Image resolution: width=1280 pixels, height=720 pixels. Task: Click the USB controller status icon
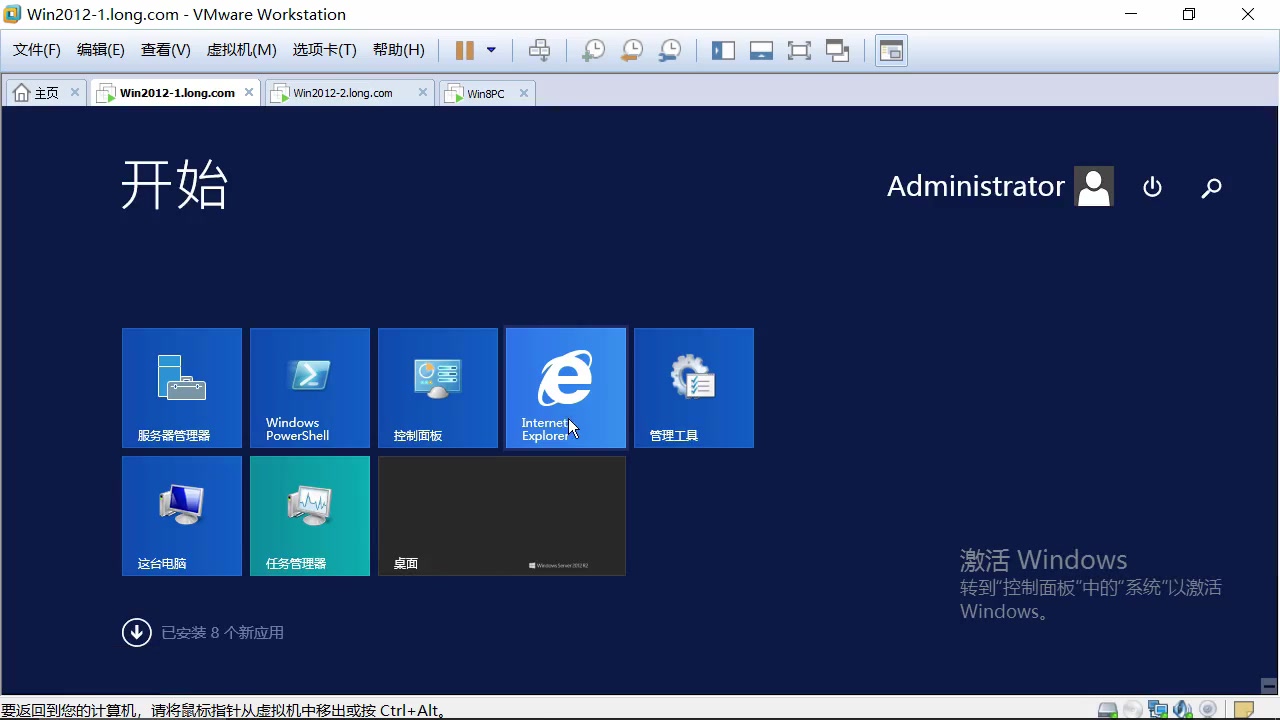1208,710
